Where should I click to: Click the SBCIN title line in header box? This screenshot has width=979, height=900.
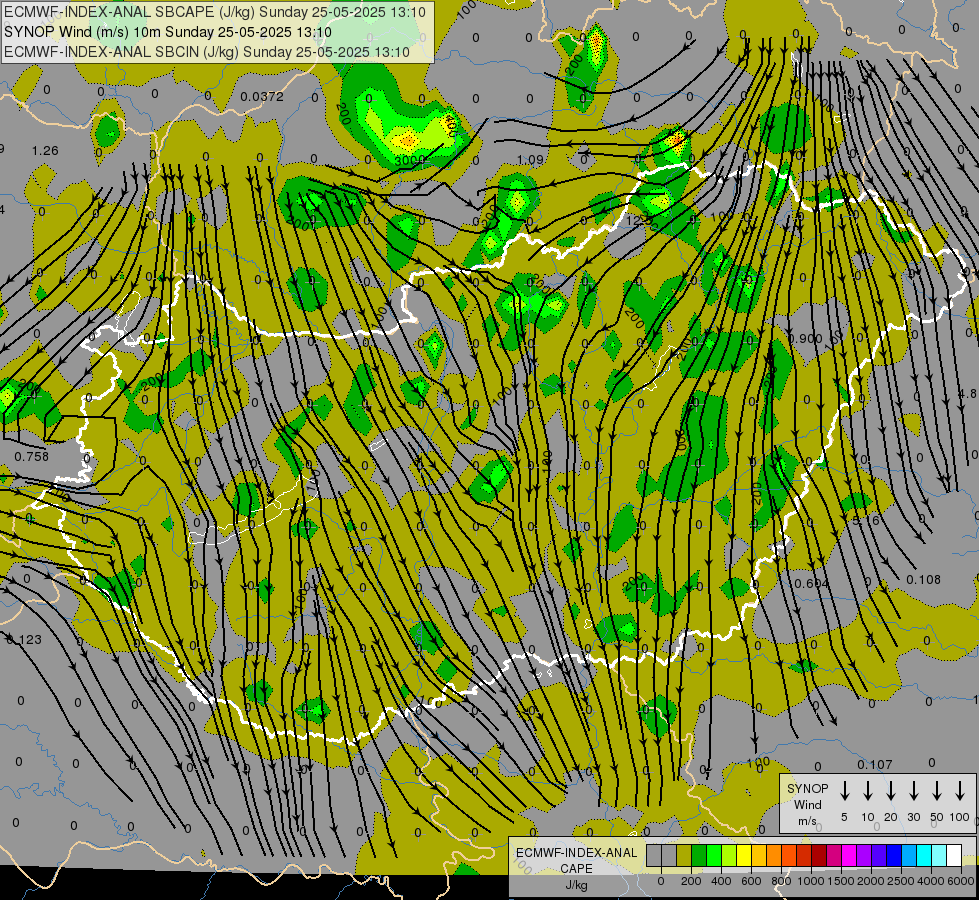pos(207,52)
